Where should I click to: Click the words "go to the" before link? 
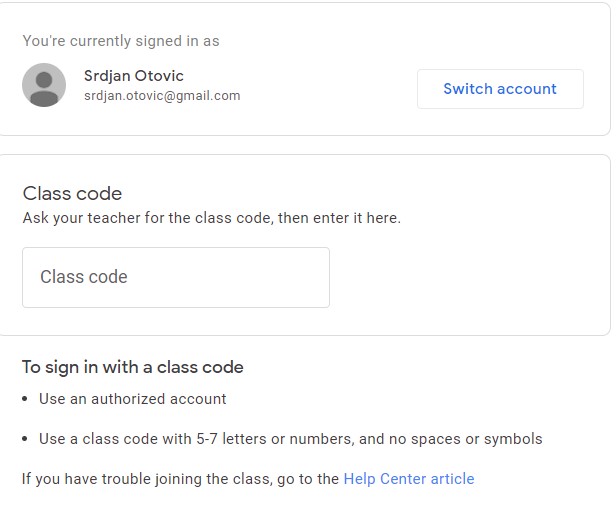(x=308, y=479)
